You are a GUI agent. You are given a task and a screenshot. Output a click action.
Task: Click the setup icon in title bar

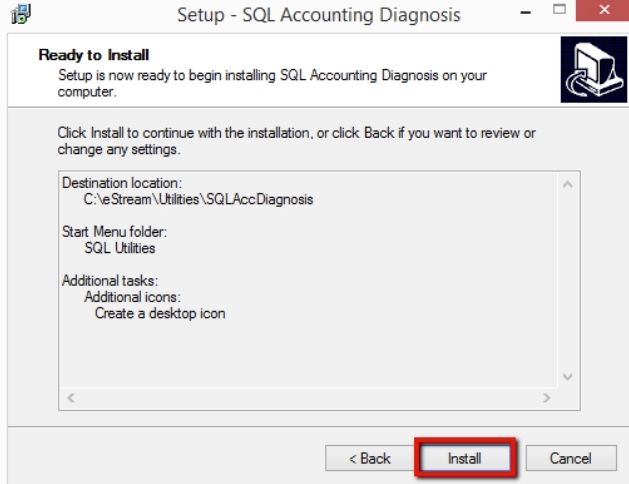(19, 15)
